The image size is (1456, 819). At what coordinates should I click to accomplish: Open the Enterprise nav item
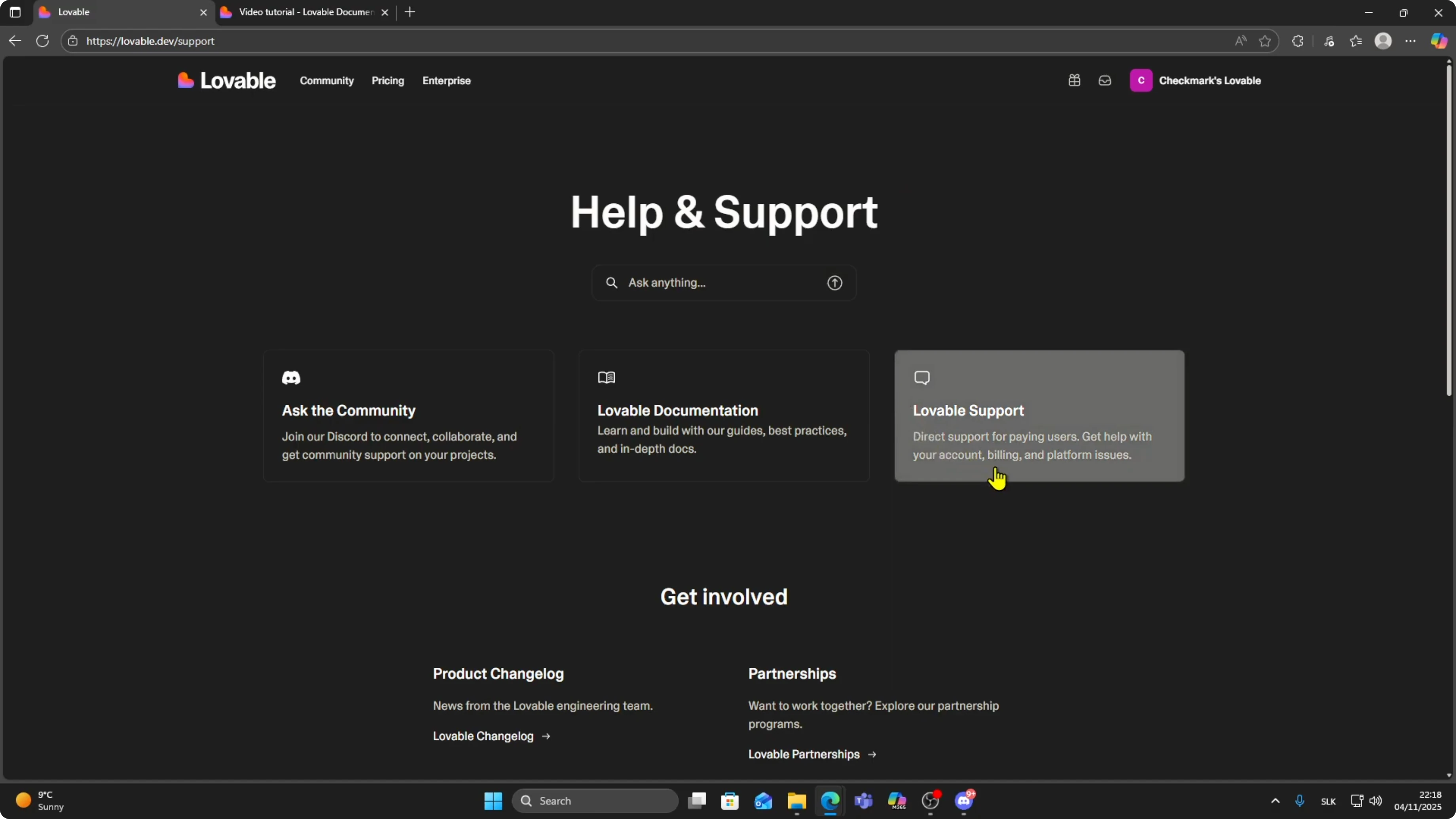tap(447, 80)
